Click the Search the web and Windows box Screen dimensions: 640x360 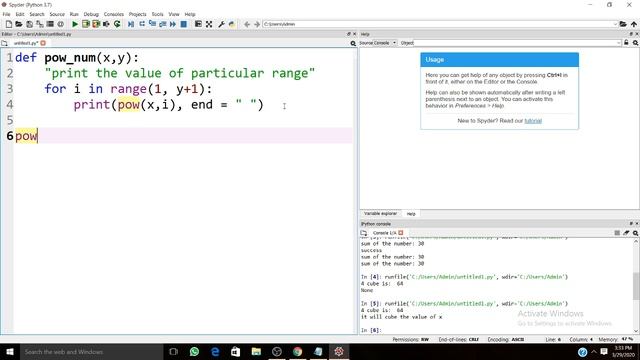point(91,351)
